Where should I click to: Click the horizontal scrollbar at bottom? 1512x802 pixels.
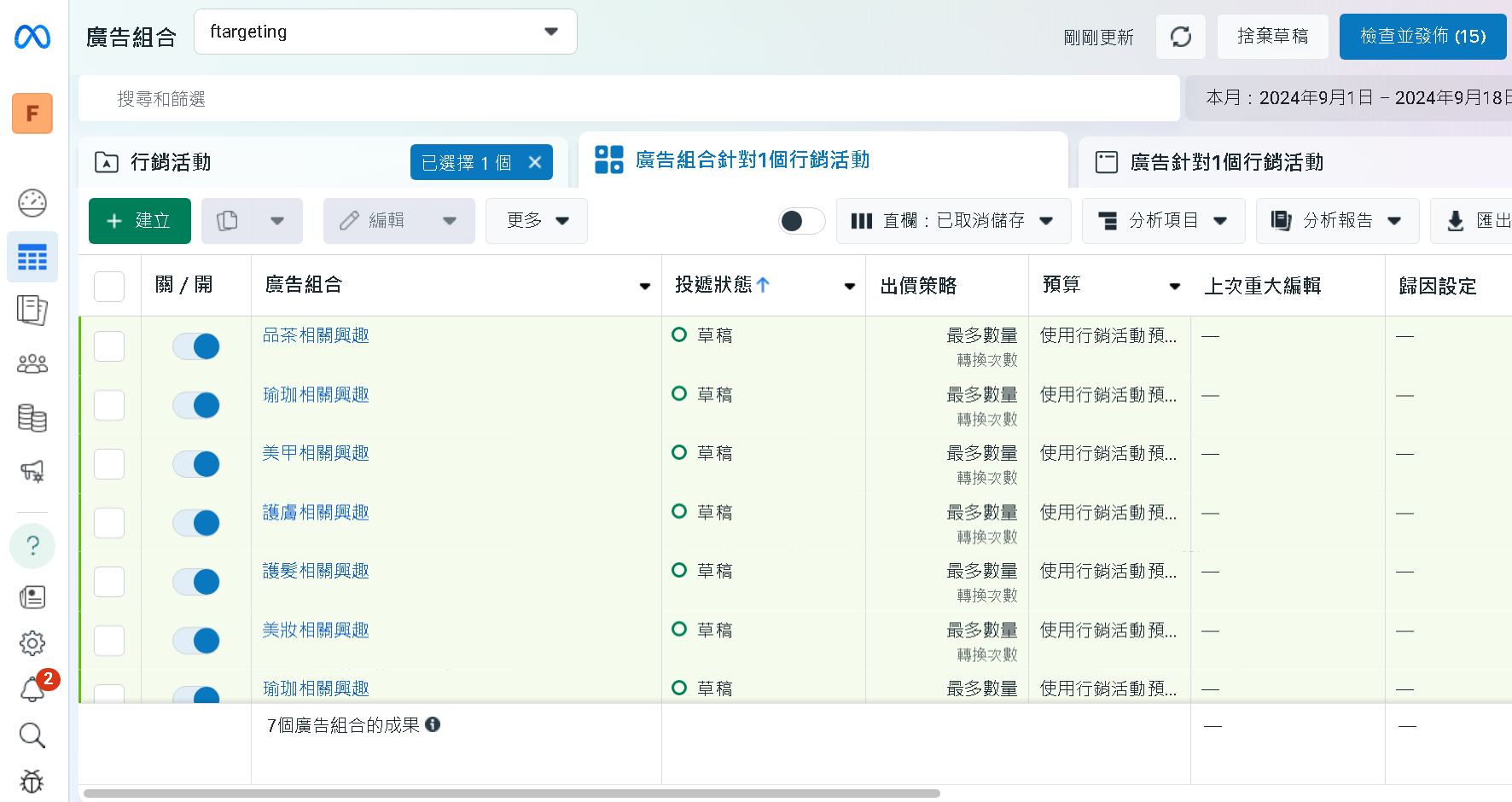pyautogui.click(x=512, y=793)
